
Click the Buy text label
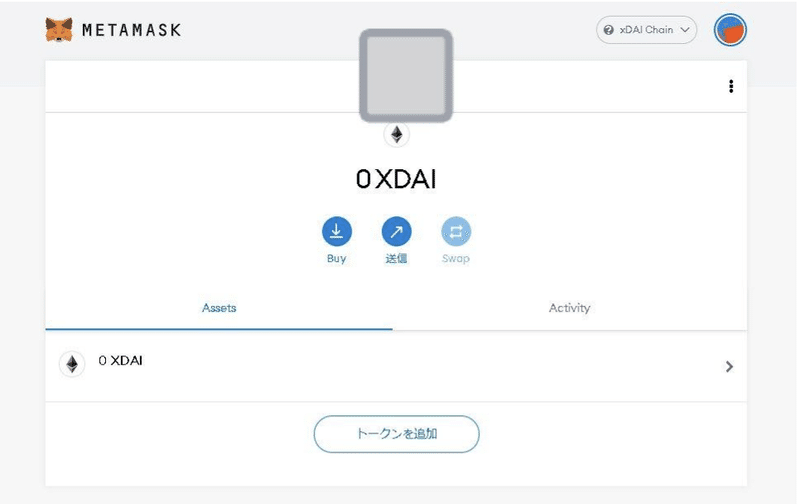pos(337,259)
